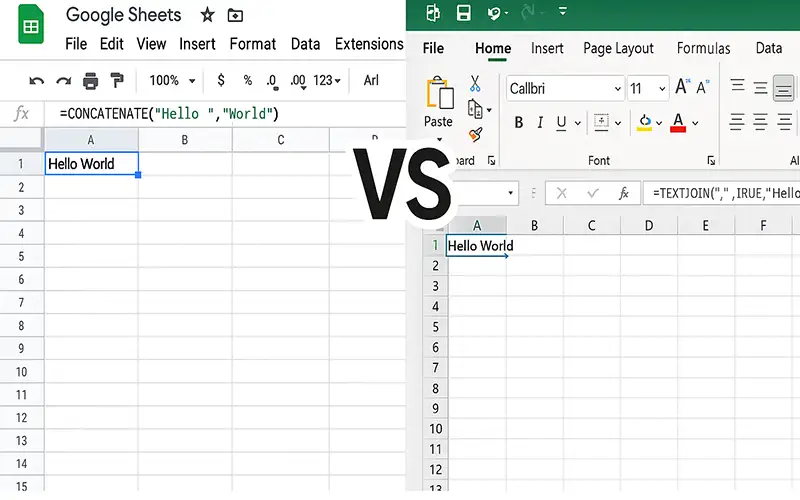This screenshot has height=500, width=800.
Task: Format as currency with dollar button
Action: coord(221,81)
